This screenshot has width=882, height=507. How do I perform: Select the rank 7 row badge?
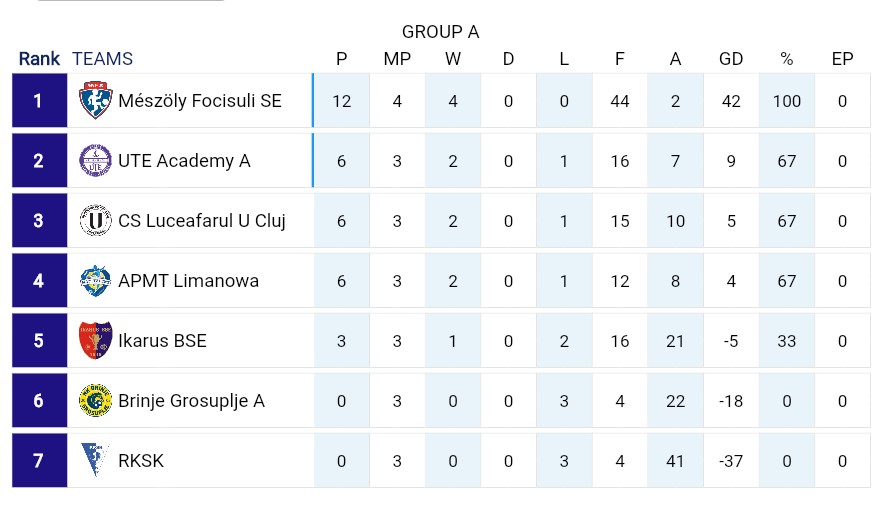click(x=39, y=460)
